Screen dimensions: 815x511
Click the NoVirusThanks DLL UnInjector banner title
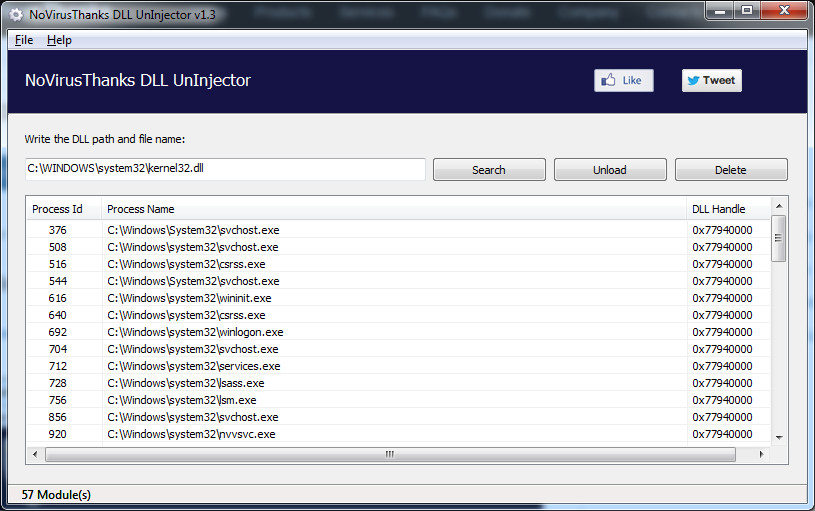[138, 80]
